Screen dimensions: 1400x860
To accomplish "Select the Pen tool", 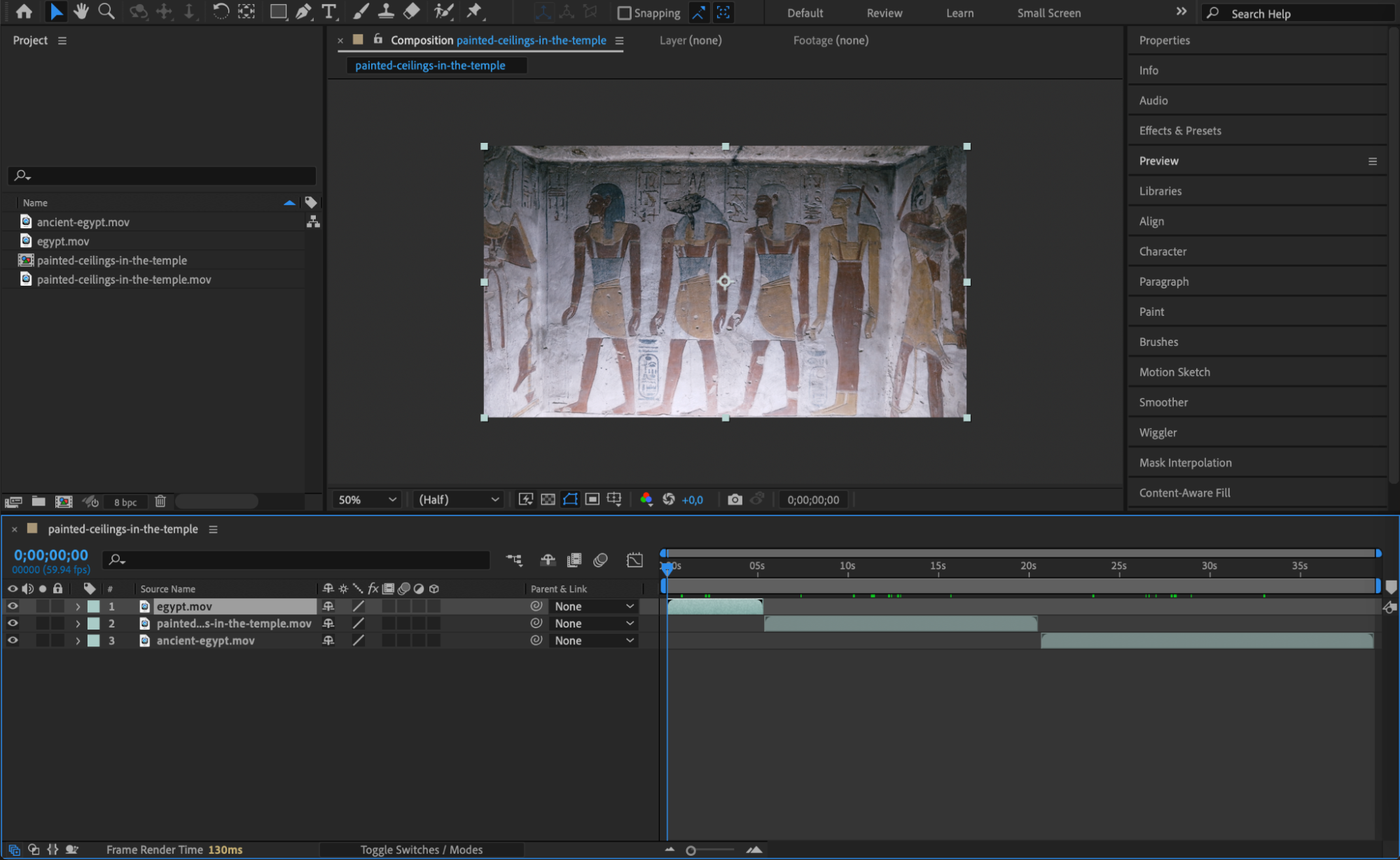I will click(x=303, y=11).
